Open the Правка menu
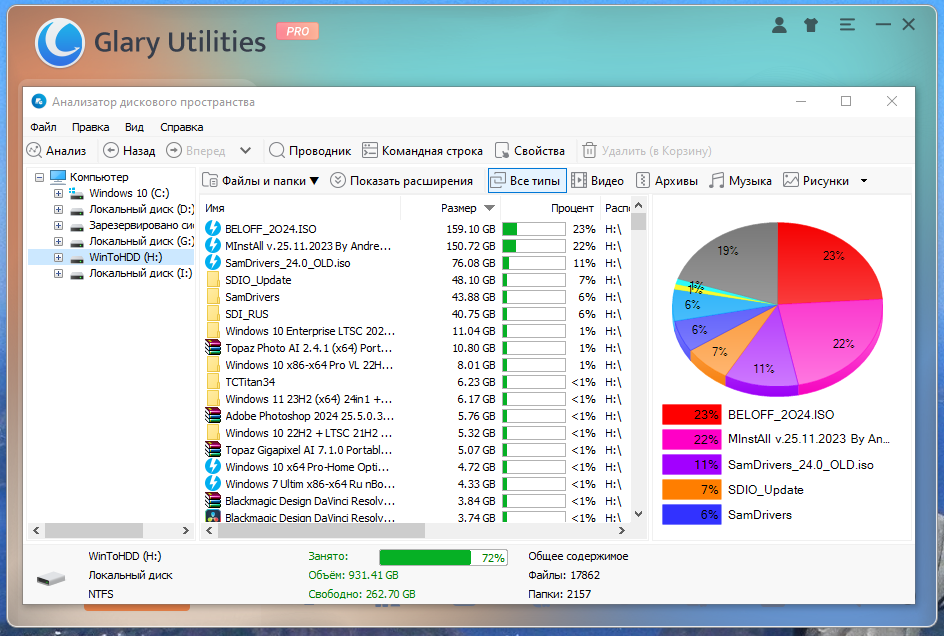 (90, 127)
